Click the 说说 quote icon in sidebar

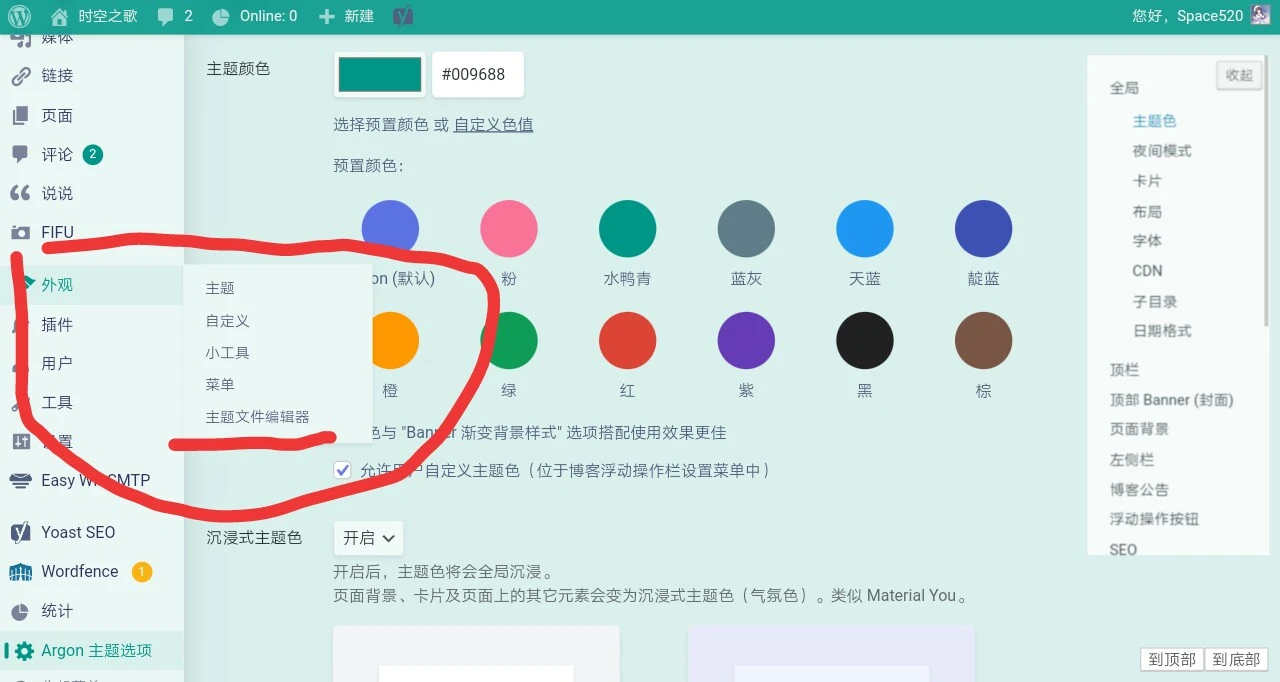click(20, 193)
